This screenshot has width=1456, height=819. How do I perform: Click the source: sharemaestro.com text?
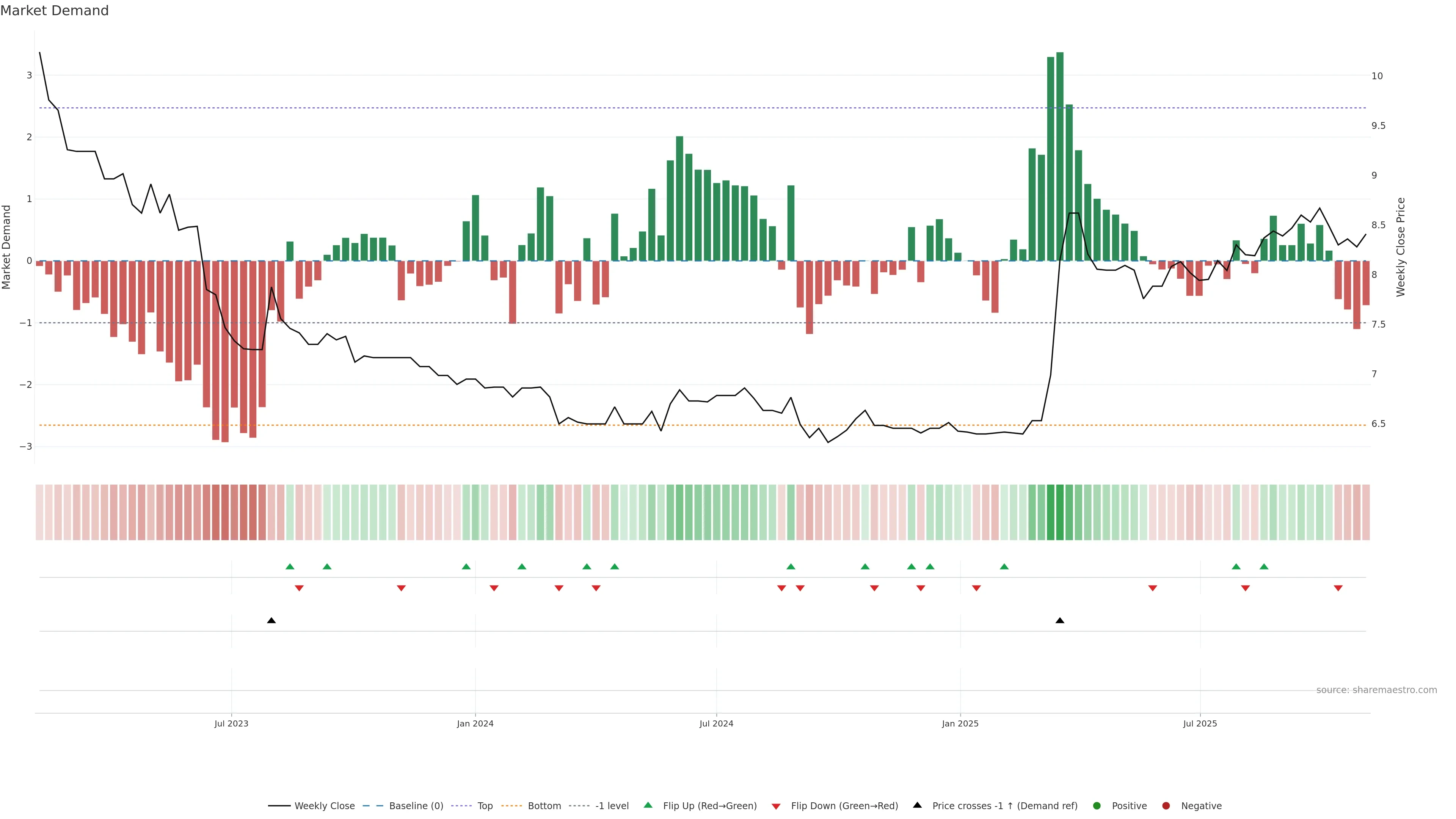click(1376, 690)
